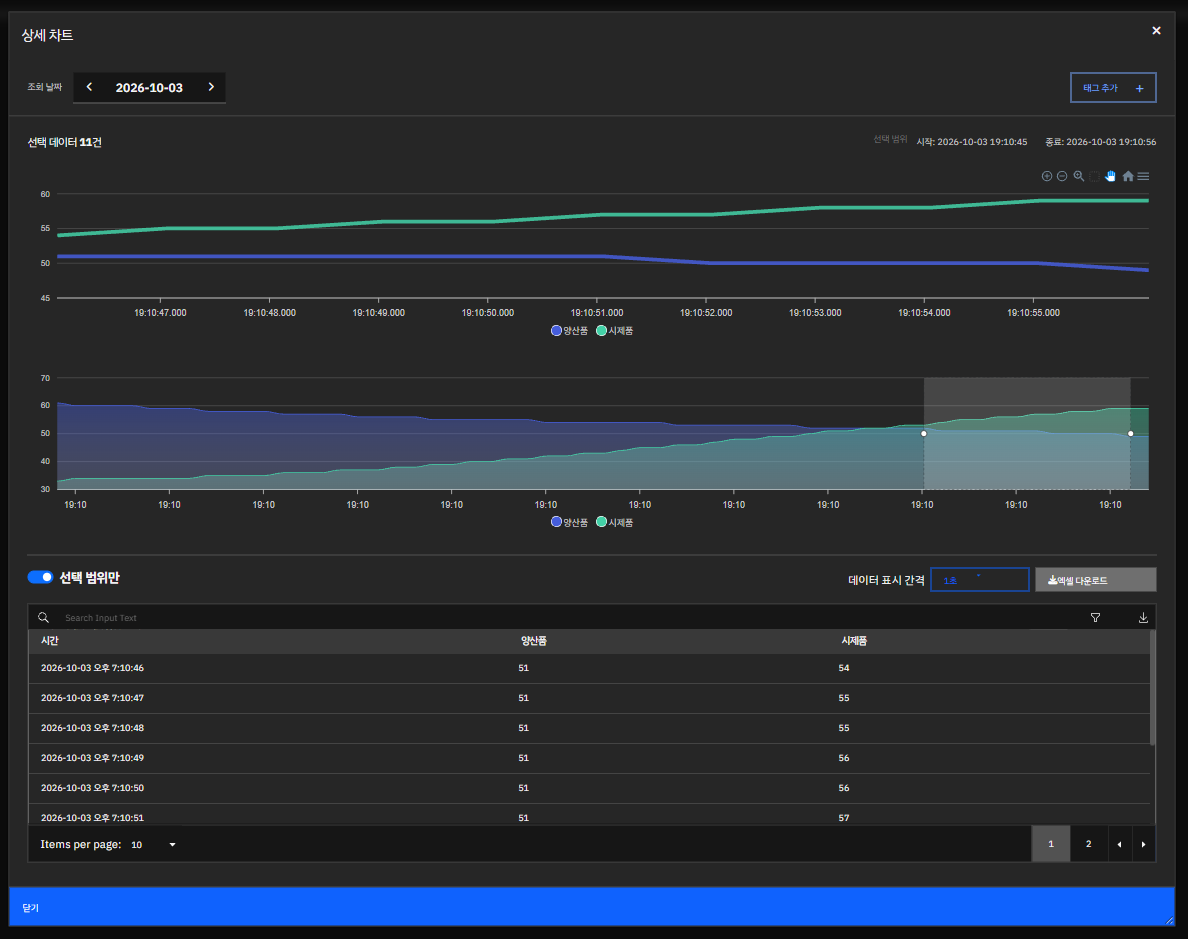Open the table filter funnel icon

tap(1095, 618)
